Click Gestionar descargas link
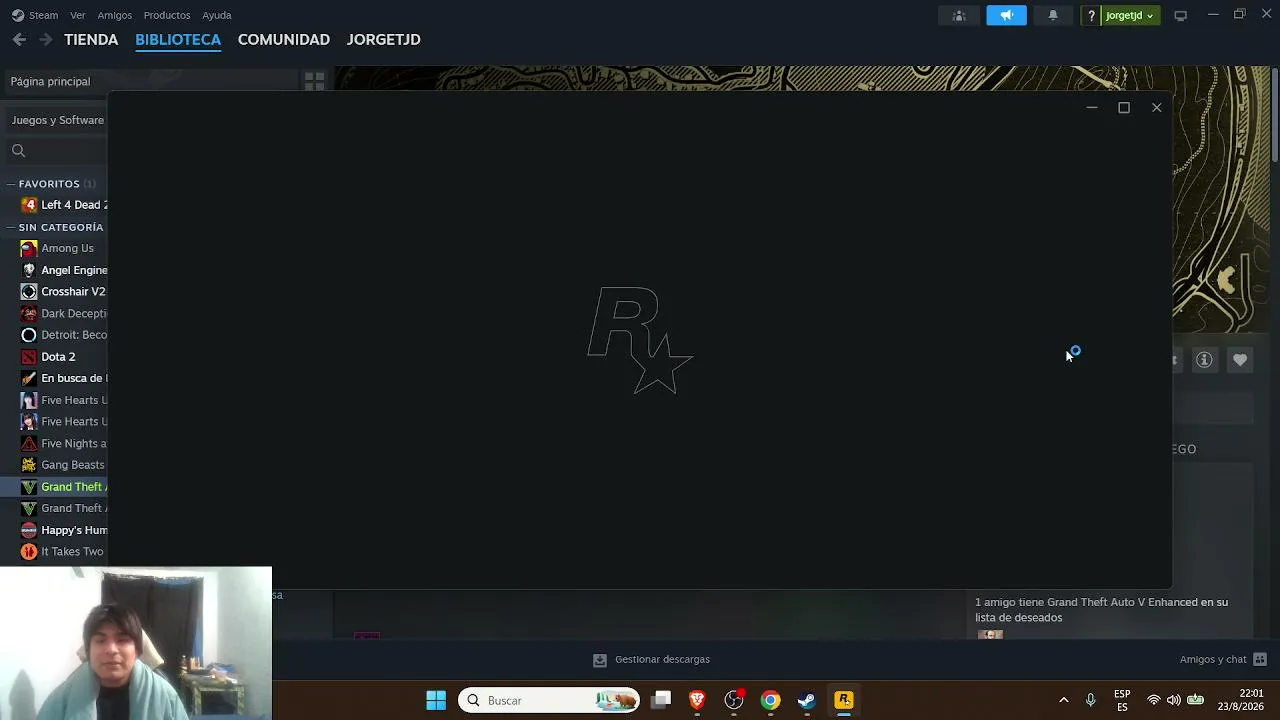 (x=662, y=660)
